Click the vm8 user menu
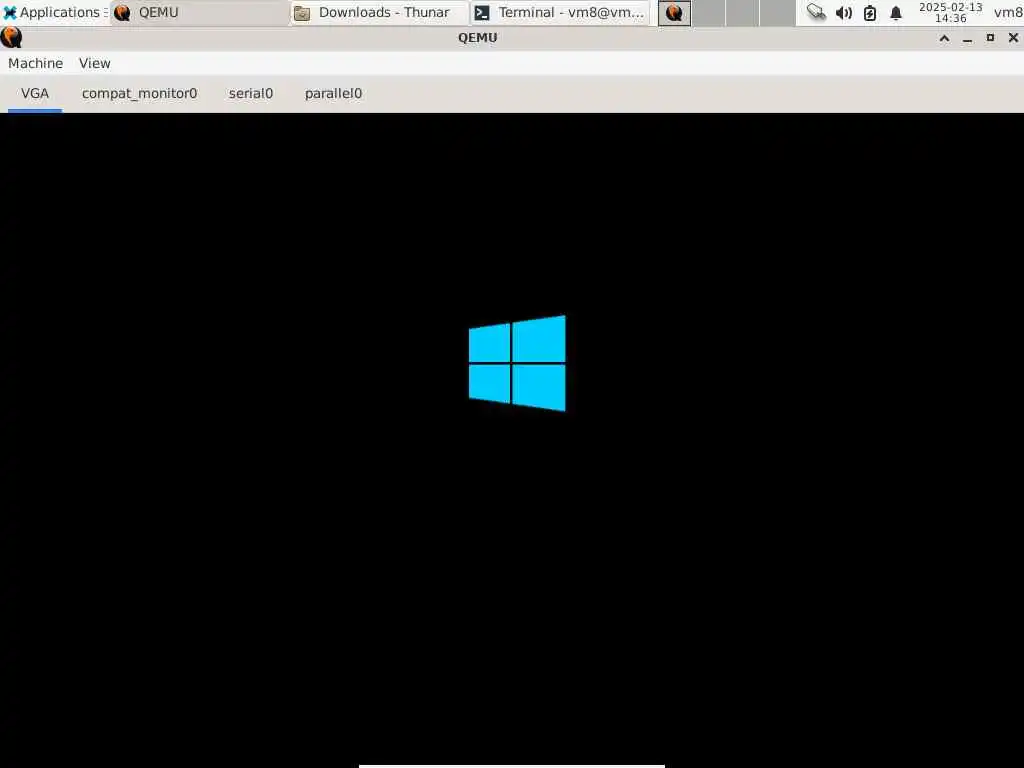 [1008, 12]
